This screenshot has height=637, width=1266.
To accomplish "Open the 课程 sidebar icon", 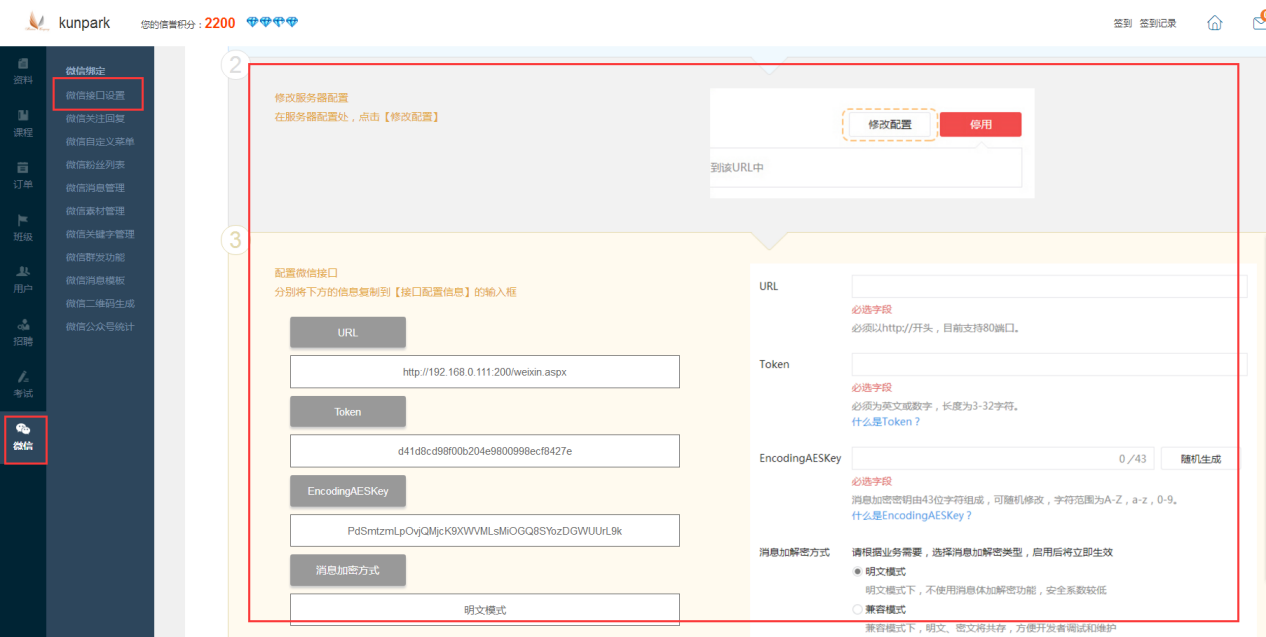I will click(x=22, y=122).
